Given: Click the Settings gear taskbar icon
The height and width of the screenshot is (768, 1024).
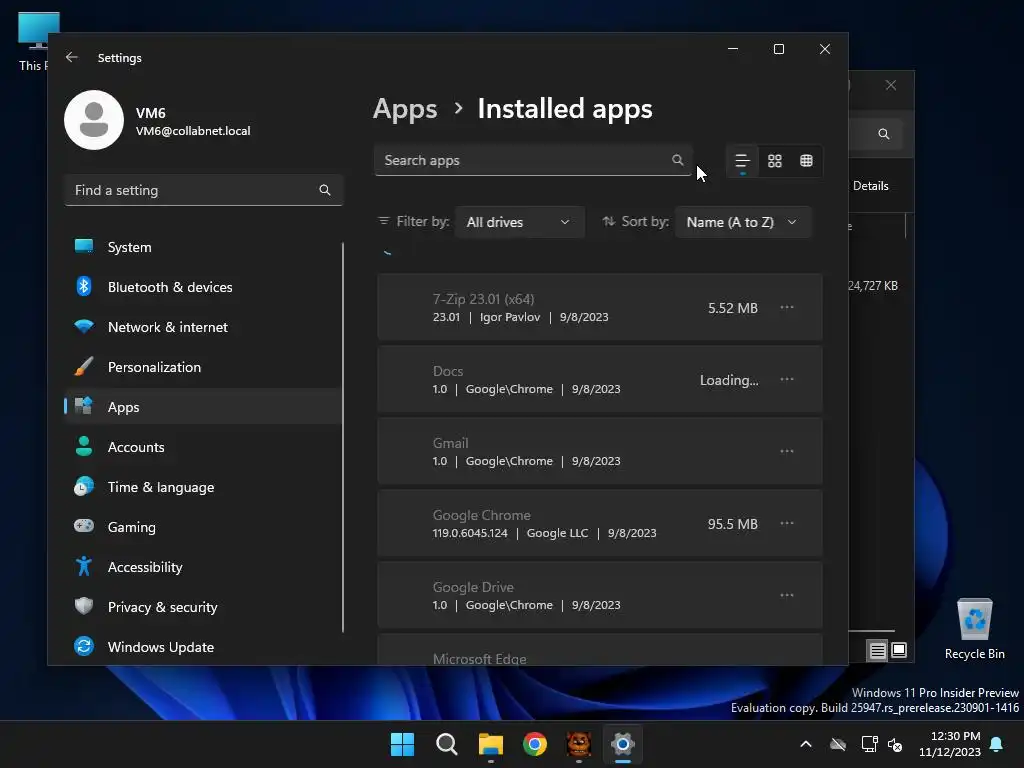Looking at the screenshot, I should pos(623,744).
